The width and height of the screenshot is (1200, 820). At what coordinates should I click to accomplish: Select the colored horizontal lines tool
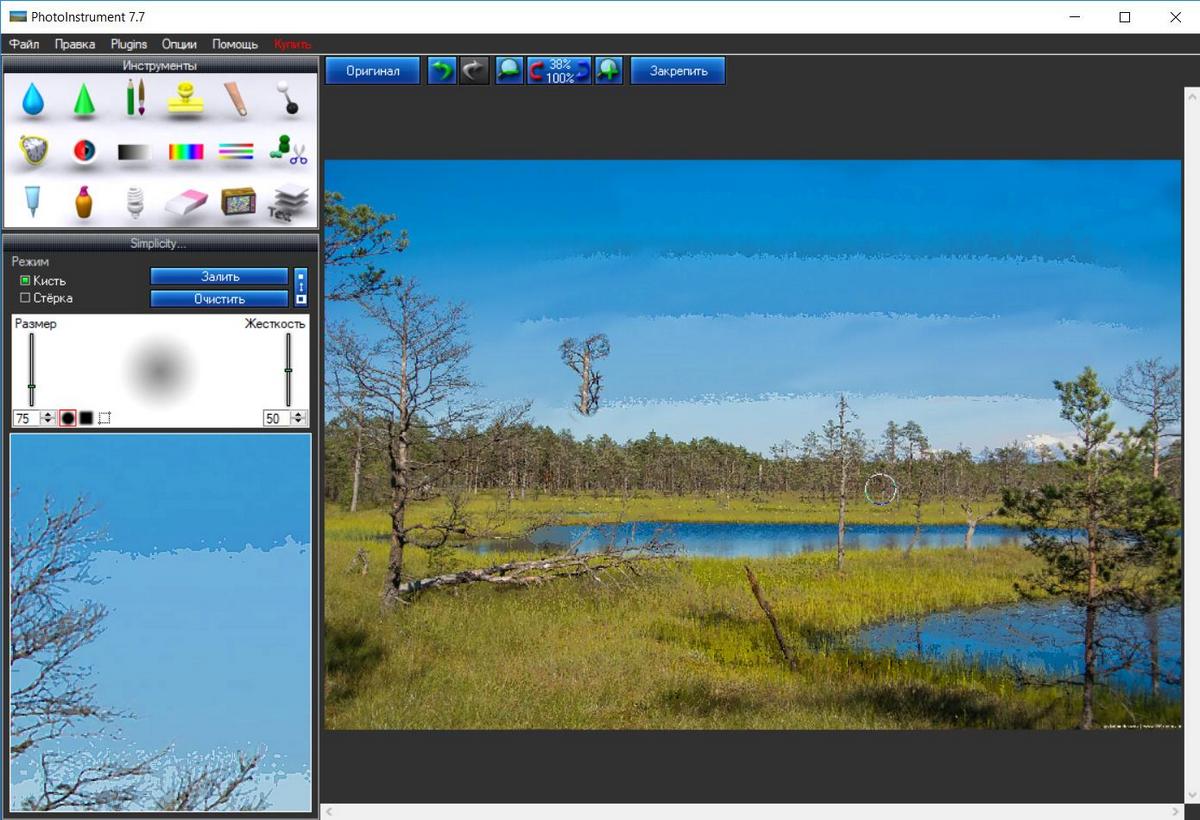pyautogui.click(x=236, y=151)
